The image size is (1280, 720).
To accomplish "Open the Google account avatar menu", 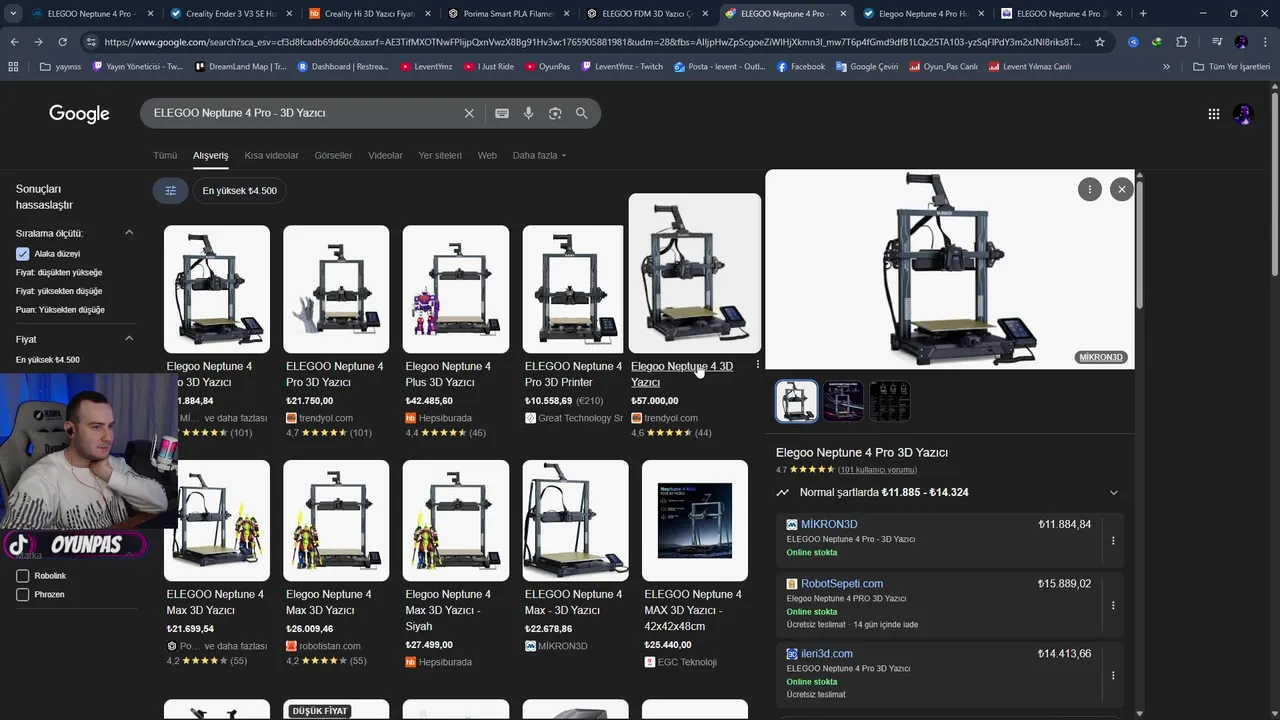I will pos(1243,114).
